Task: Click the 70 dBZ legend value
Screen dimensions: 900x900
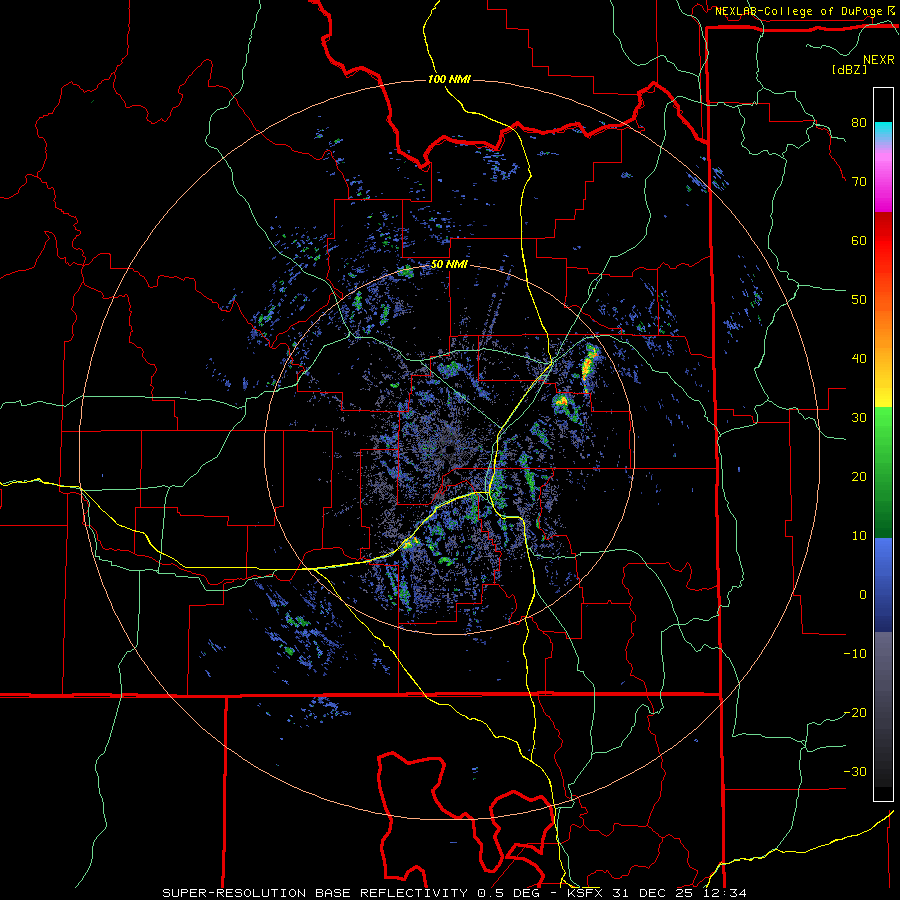Action: point(859,182)
